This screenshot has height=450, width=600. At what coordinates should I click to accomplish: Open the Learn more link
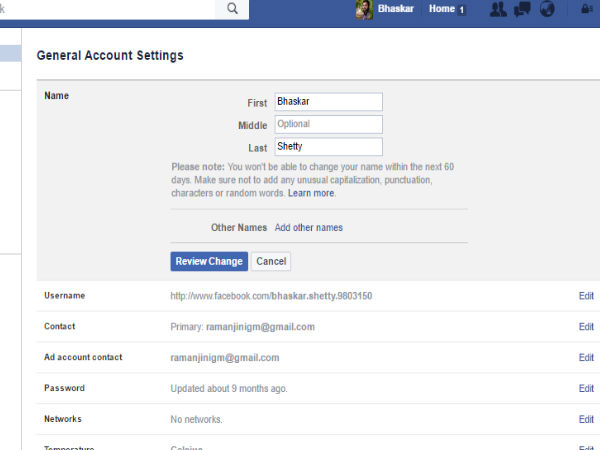[x=311, y=193]
